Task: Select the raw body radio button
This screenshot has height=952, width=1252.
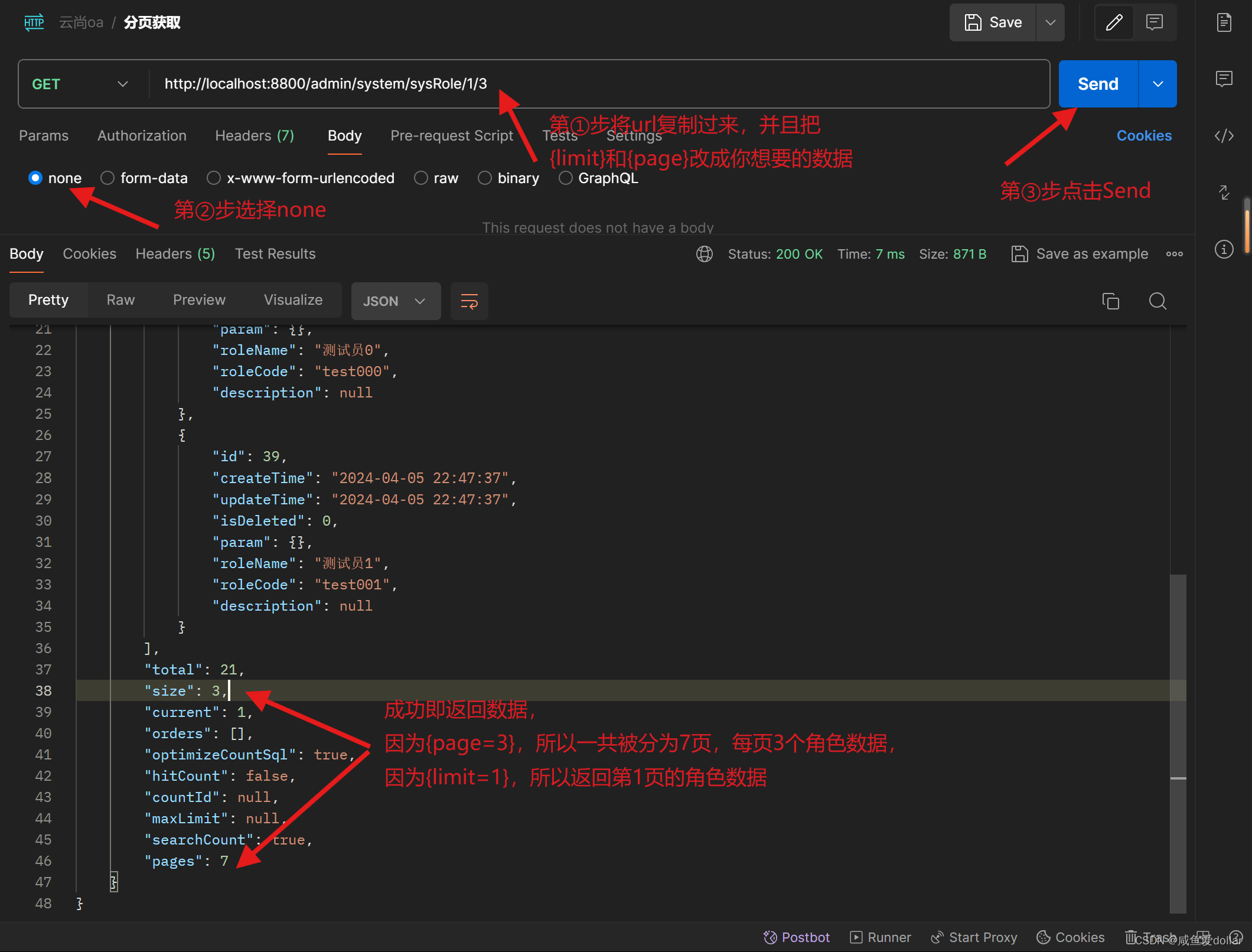Action: [420, 178]
